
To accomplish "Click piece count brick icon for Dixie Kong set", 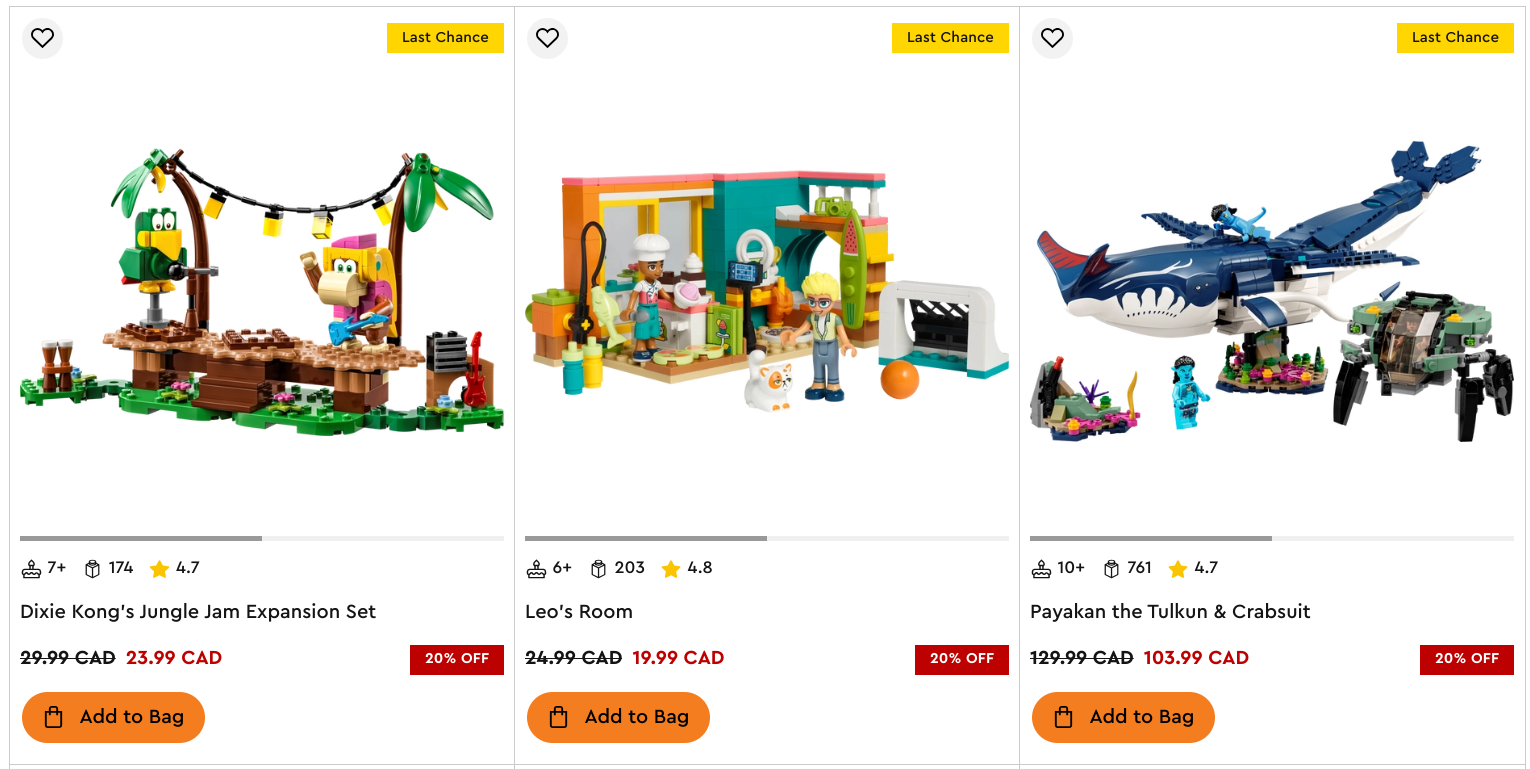I will tap(93, 569).
